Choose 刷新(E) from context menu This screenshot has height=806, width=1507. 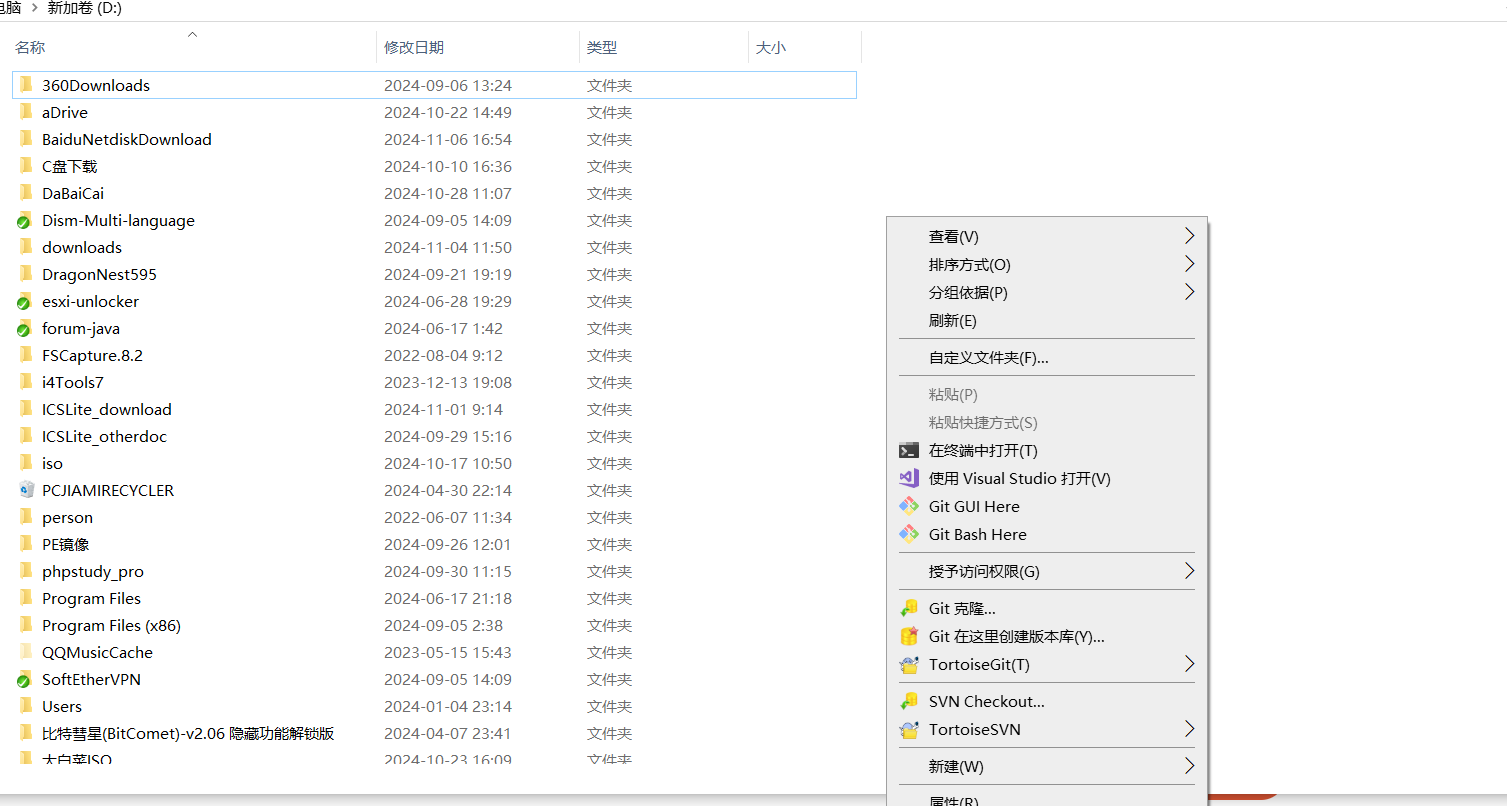click(x=1047, y=320)
